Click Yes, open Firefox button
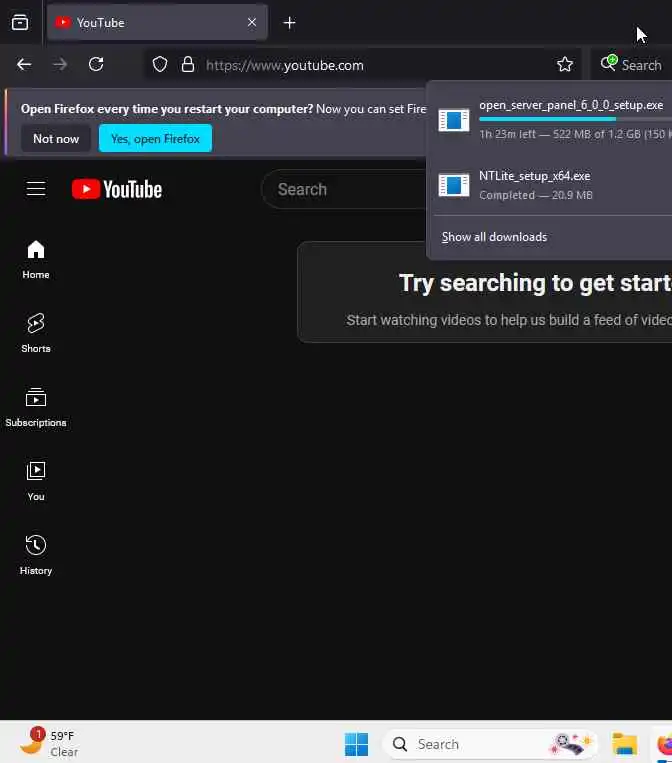 [155, 139]
